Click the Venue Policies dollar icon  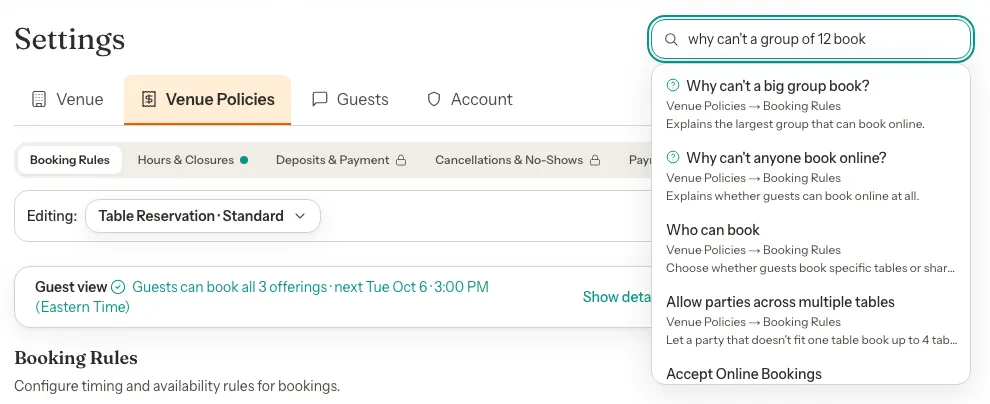[148, 100]
